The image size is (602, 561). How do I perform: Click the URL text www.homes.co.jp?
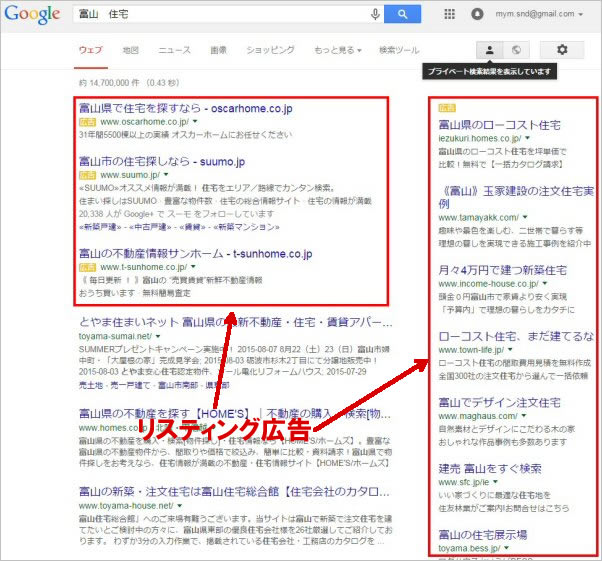tap(114, 427)
